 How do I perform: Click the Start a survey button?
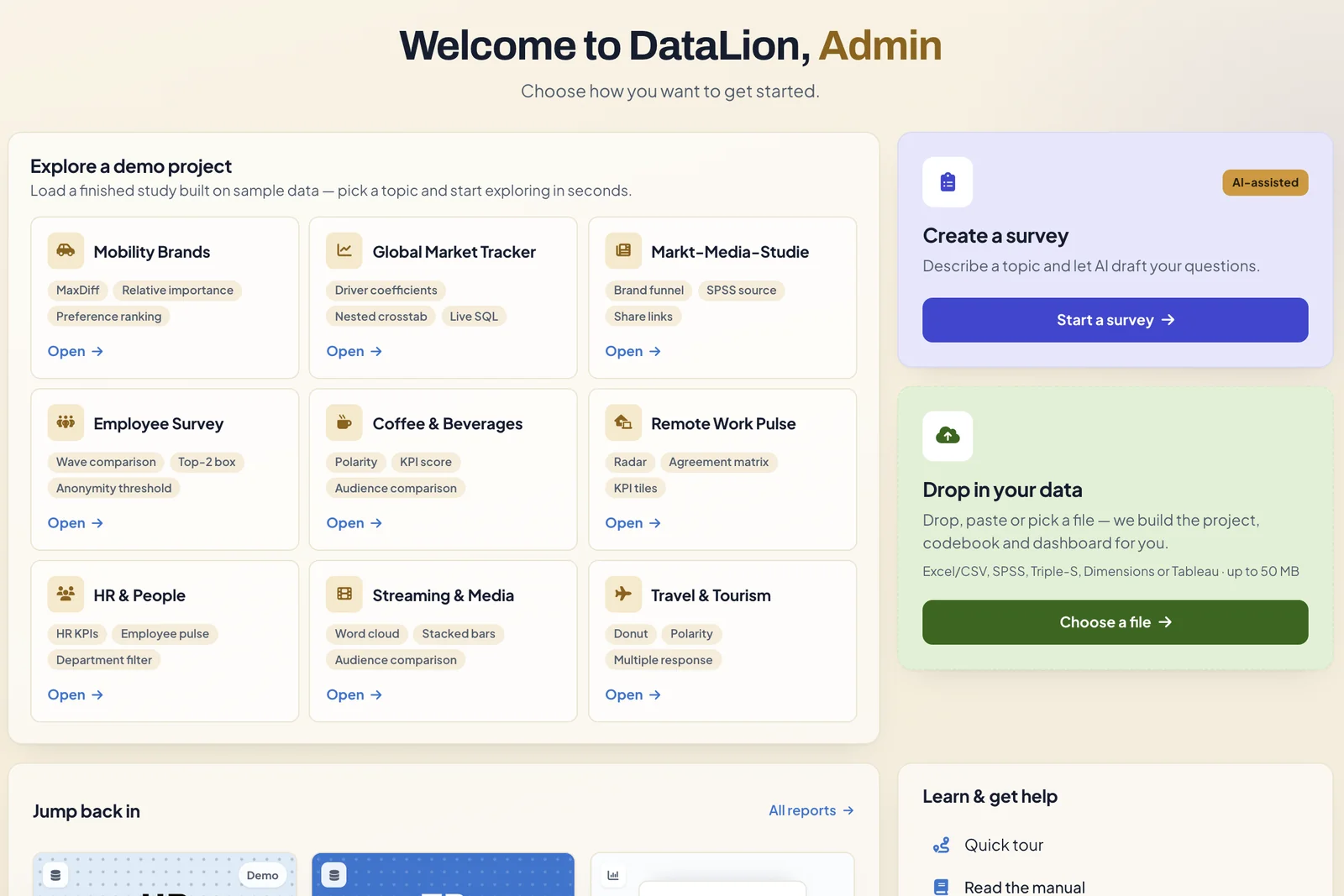coord(1115,320)
